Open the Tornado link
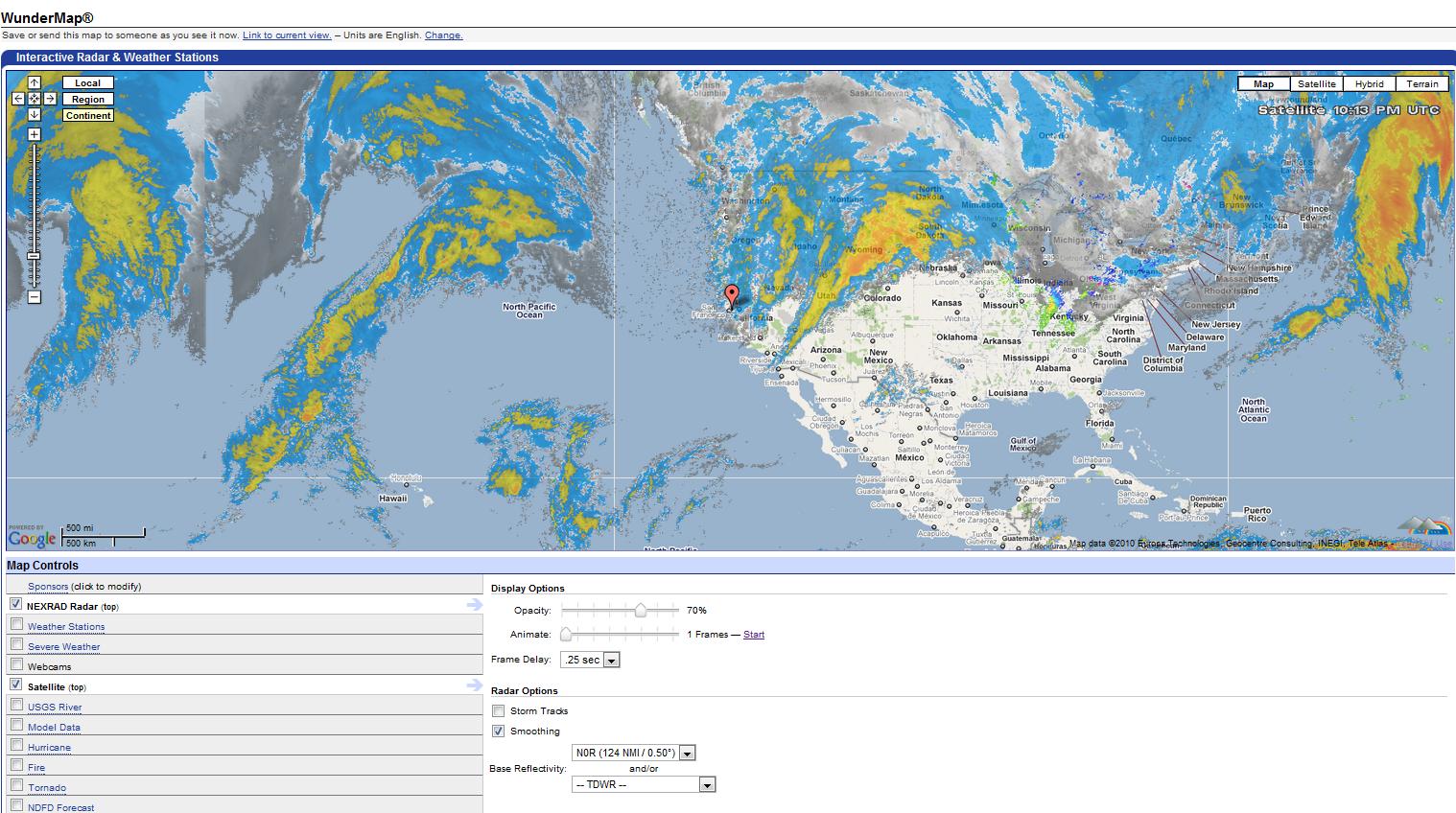The width and height of the screenshot is (1456, 813). coord(47,787)
